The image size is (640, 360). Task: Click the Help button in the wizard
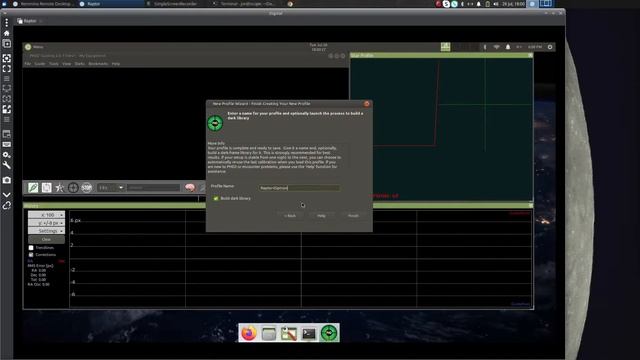[321, 216]
